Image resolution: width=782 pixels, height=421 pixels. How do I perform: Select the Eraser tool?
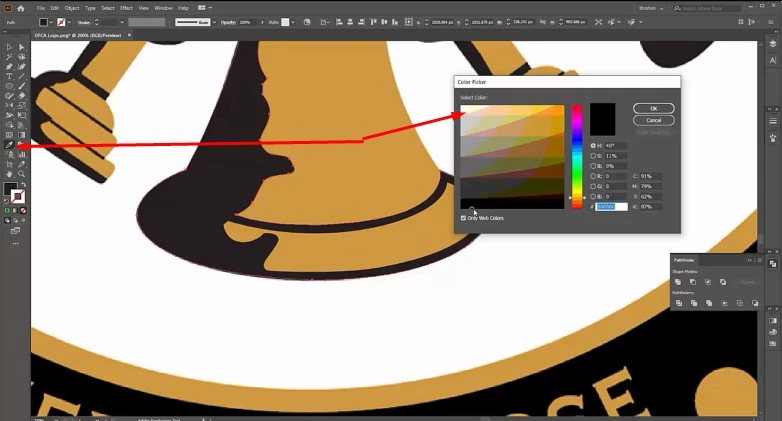click(x=21, y=96)
